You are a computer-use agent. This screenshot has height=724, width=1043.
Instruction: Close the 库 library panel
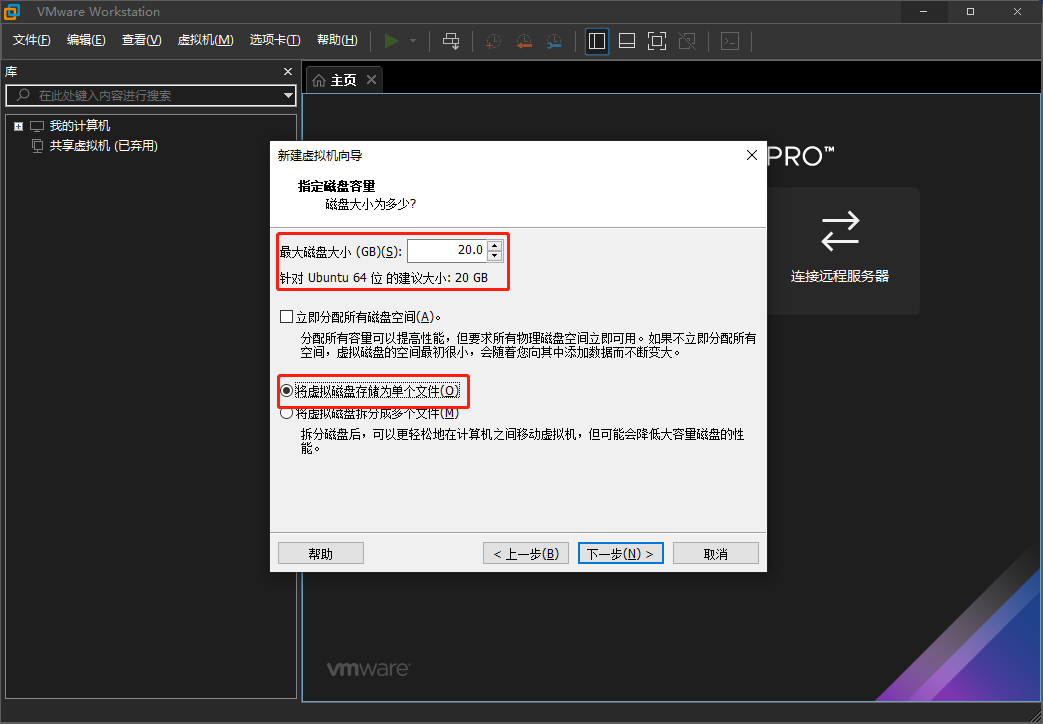[288, 71]
